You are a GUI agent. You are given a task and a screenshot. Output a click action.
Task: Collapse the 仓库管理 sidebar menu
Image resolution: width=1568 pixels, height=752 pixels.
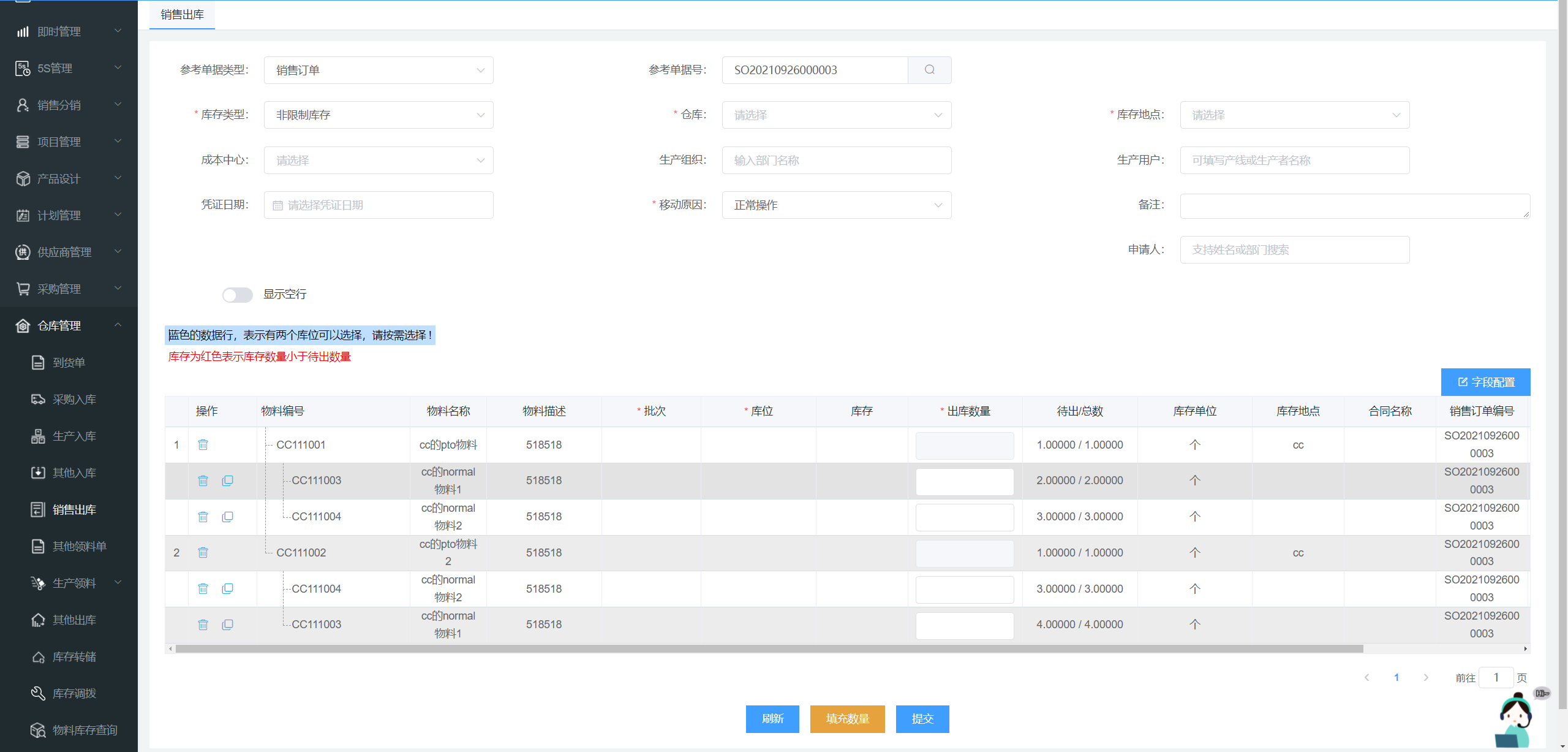(x=69, y=325)
